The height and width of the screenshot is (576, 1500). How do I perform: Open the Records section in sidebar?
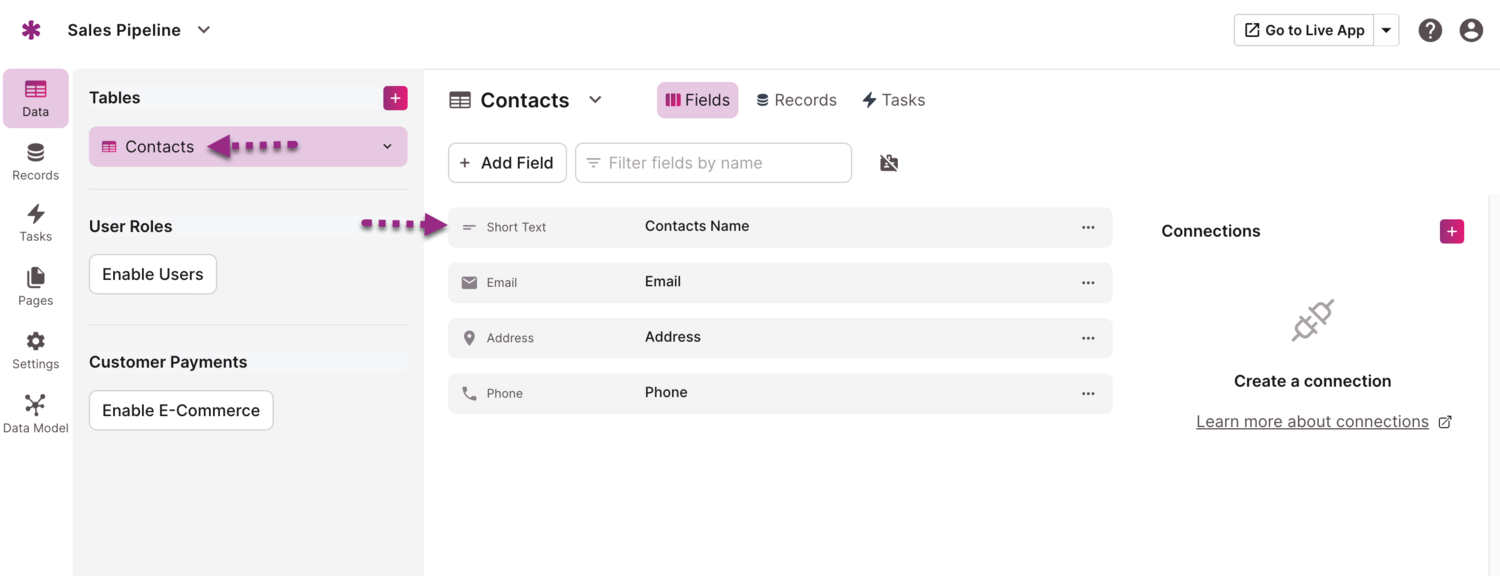point(35,161)
